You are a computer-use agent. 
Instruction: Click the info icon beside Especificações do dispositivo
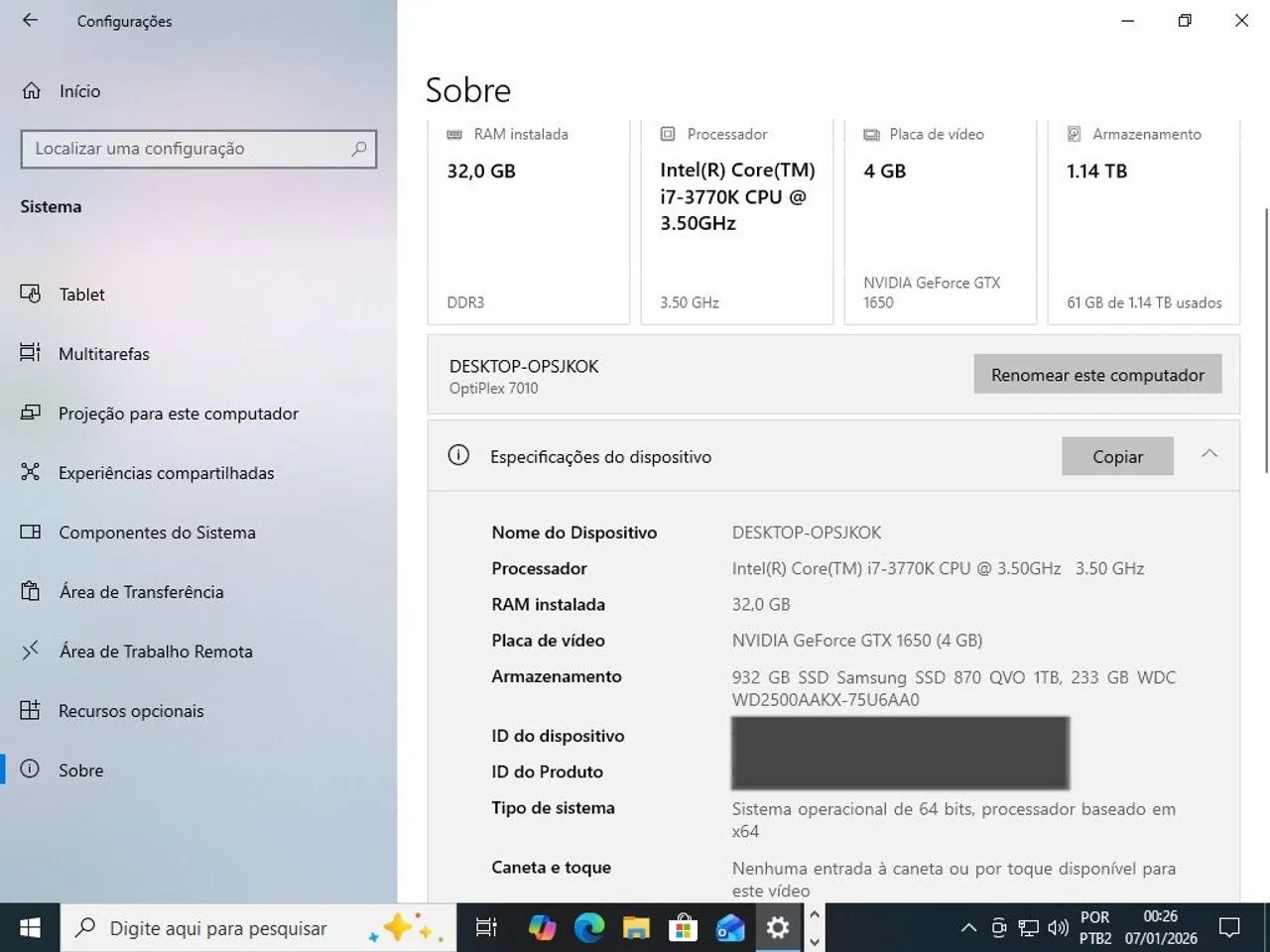[x=458, y=455]
